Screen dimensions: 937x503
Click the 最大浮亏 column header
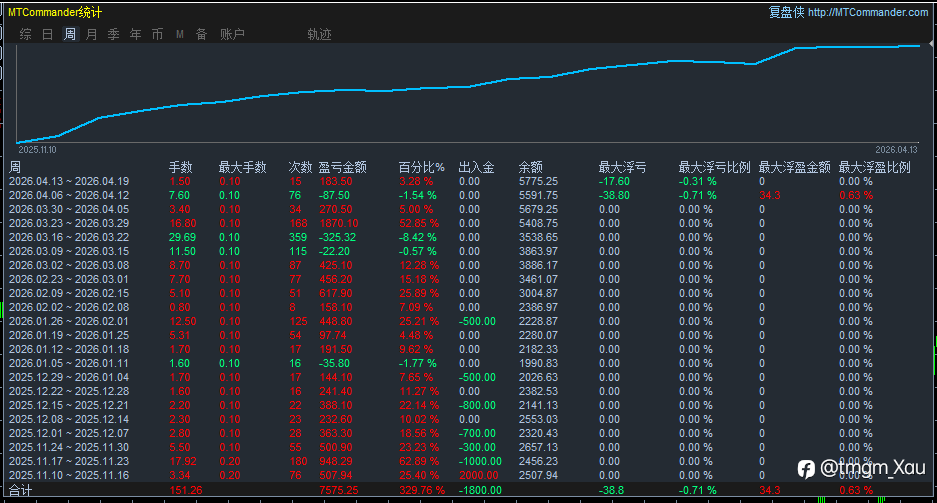pyautogui.click(x=622, y=167)
